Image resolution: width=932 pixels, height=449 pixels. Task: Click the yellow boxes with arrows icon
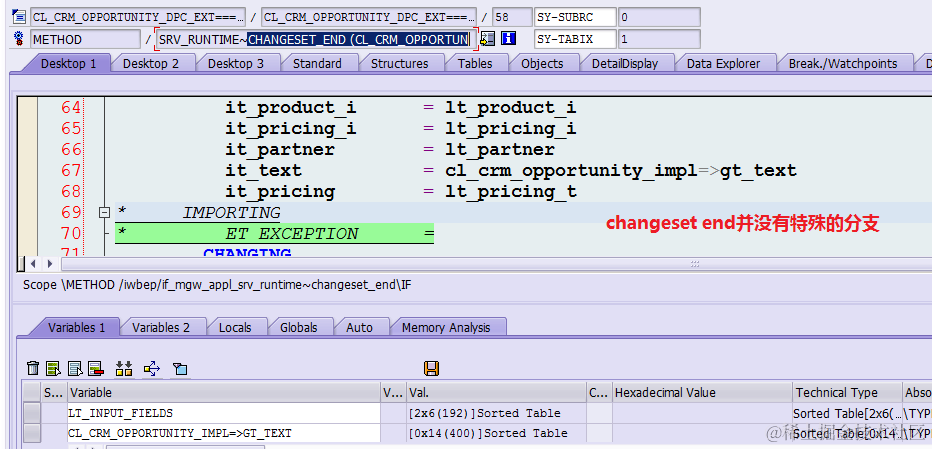click(x=124, y=369)
